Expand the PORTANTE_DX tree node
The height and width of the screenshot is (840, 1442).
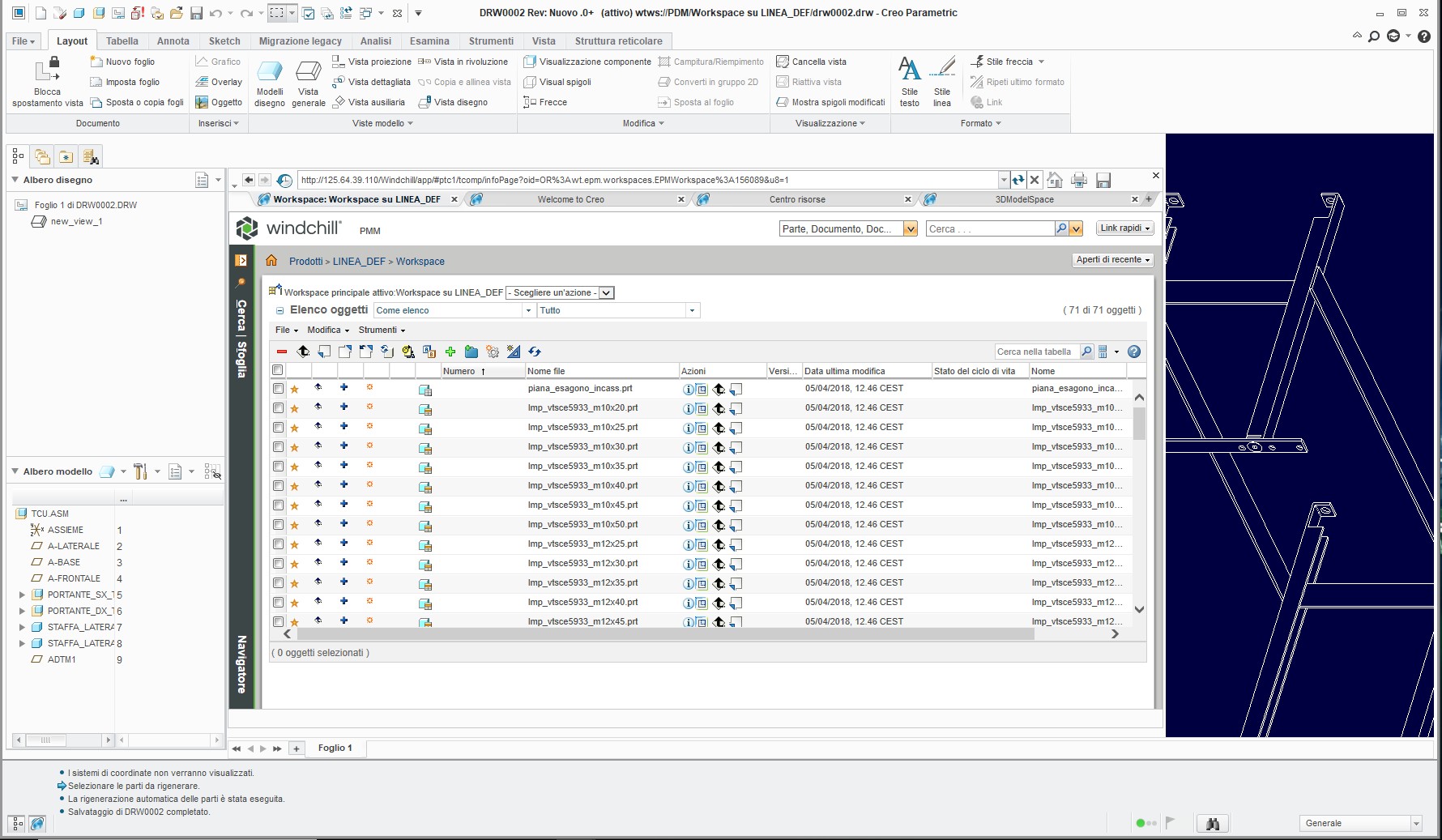22,611
